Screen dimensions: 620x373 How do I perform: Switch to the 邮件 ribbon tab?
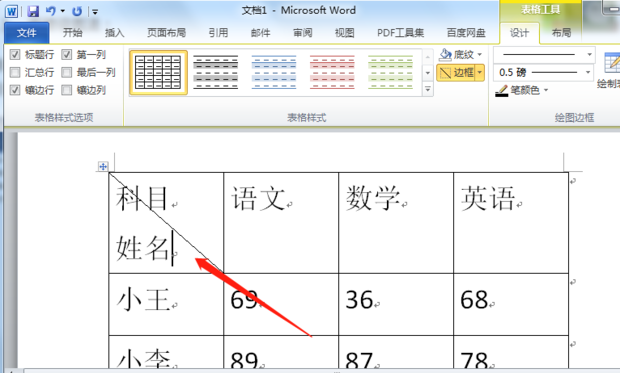[260, 32]
